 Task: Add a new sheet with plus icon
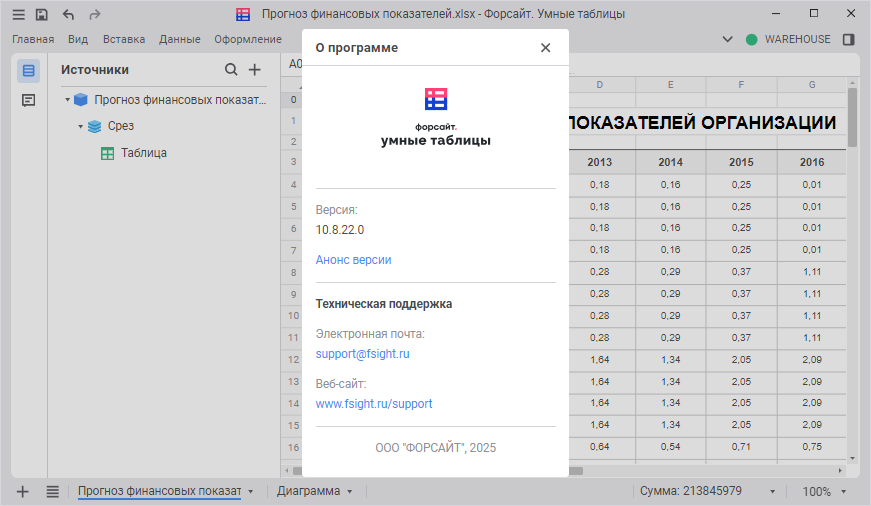pyautogui.click(x=23, y=492)
